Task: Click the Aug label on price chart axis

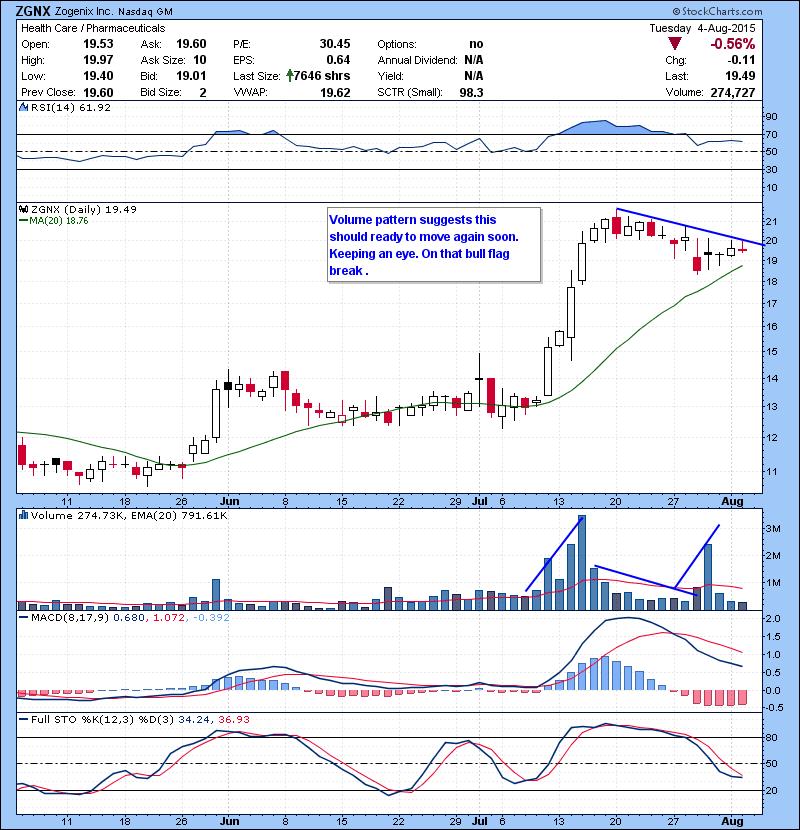Action: [x=733, y=501]
